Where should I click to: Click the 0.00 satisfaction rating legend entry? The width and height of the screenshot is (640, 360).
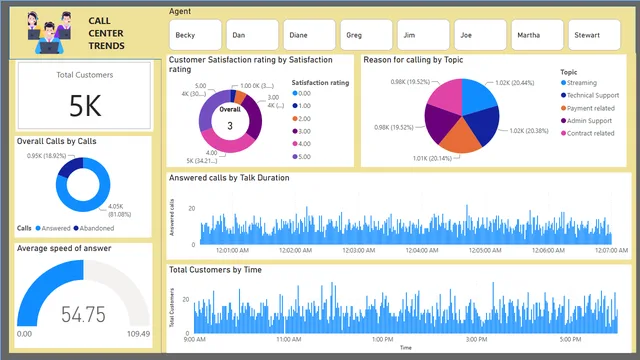tap(302, 93)
